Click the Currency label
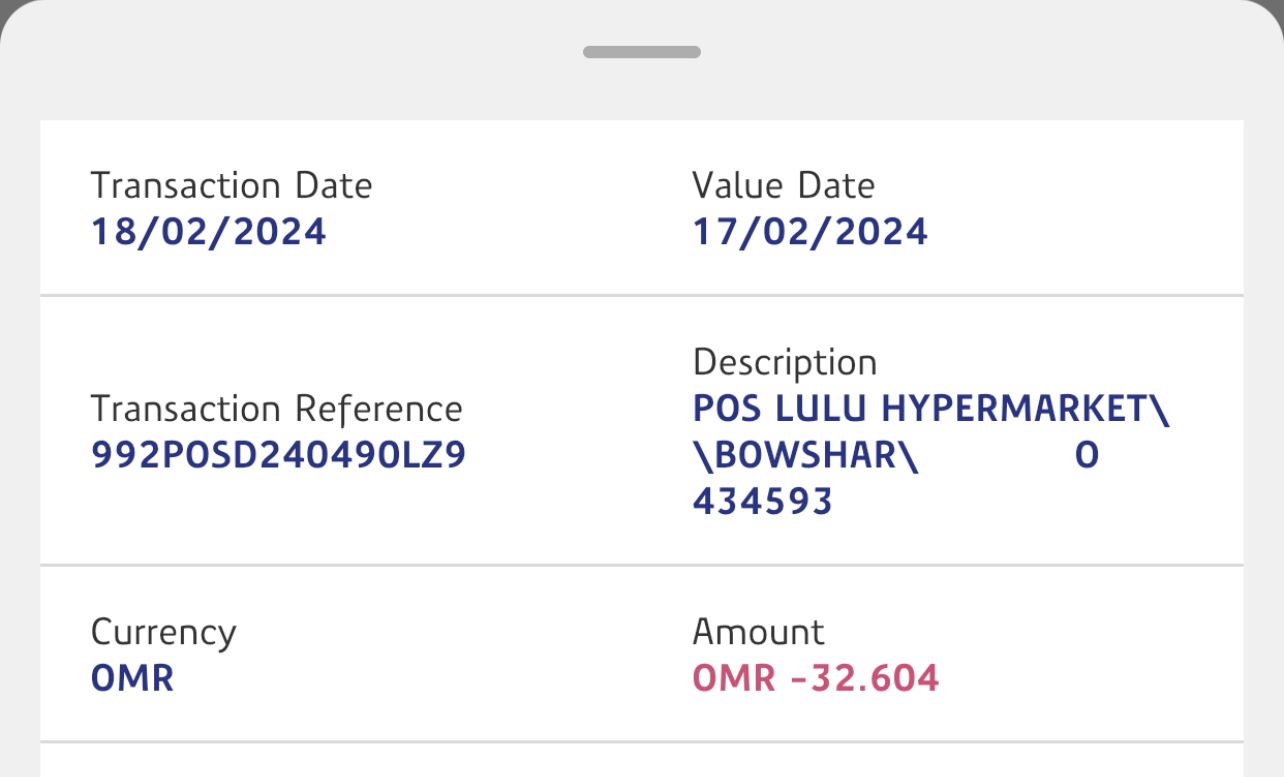This screenshot has width=1284, height=777. click(x=163, y=632)
